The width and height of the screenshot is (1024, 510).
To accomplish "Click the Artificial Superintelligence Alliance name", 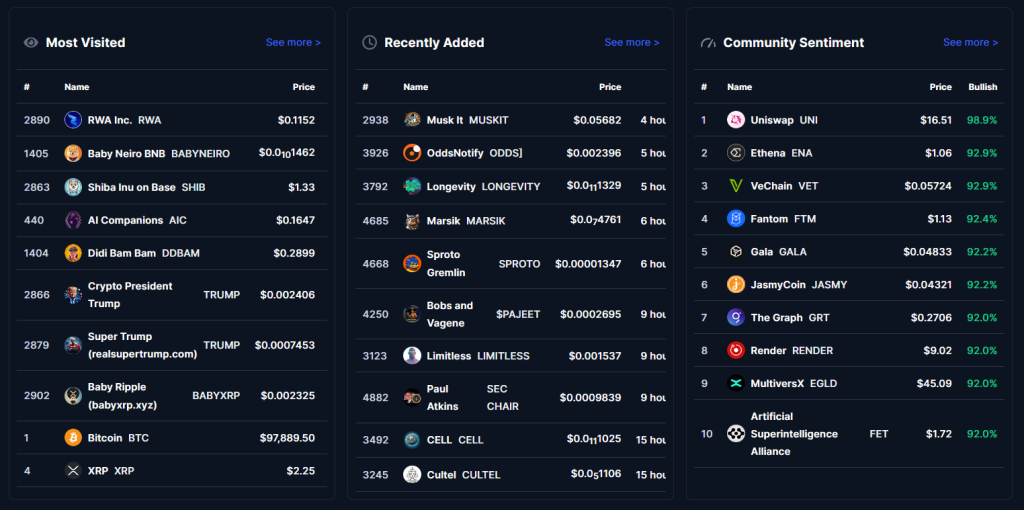I will tap(794, 434).
